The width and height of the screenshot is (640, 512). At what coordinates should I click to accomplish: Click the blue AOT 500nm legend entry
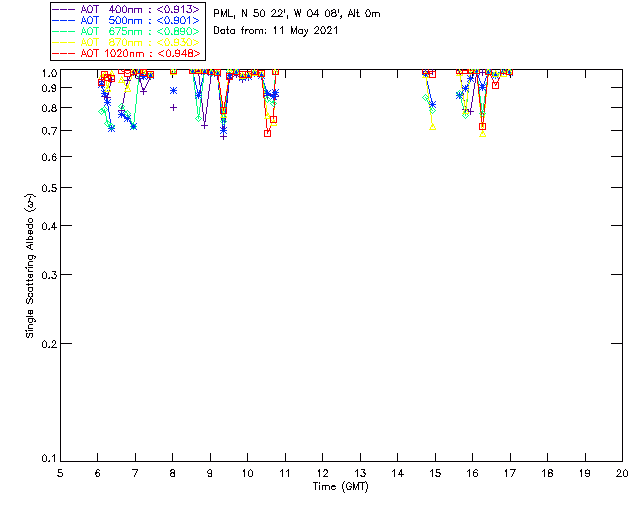pyautogui.click(x=127, y=20)
